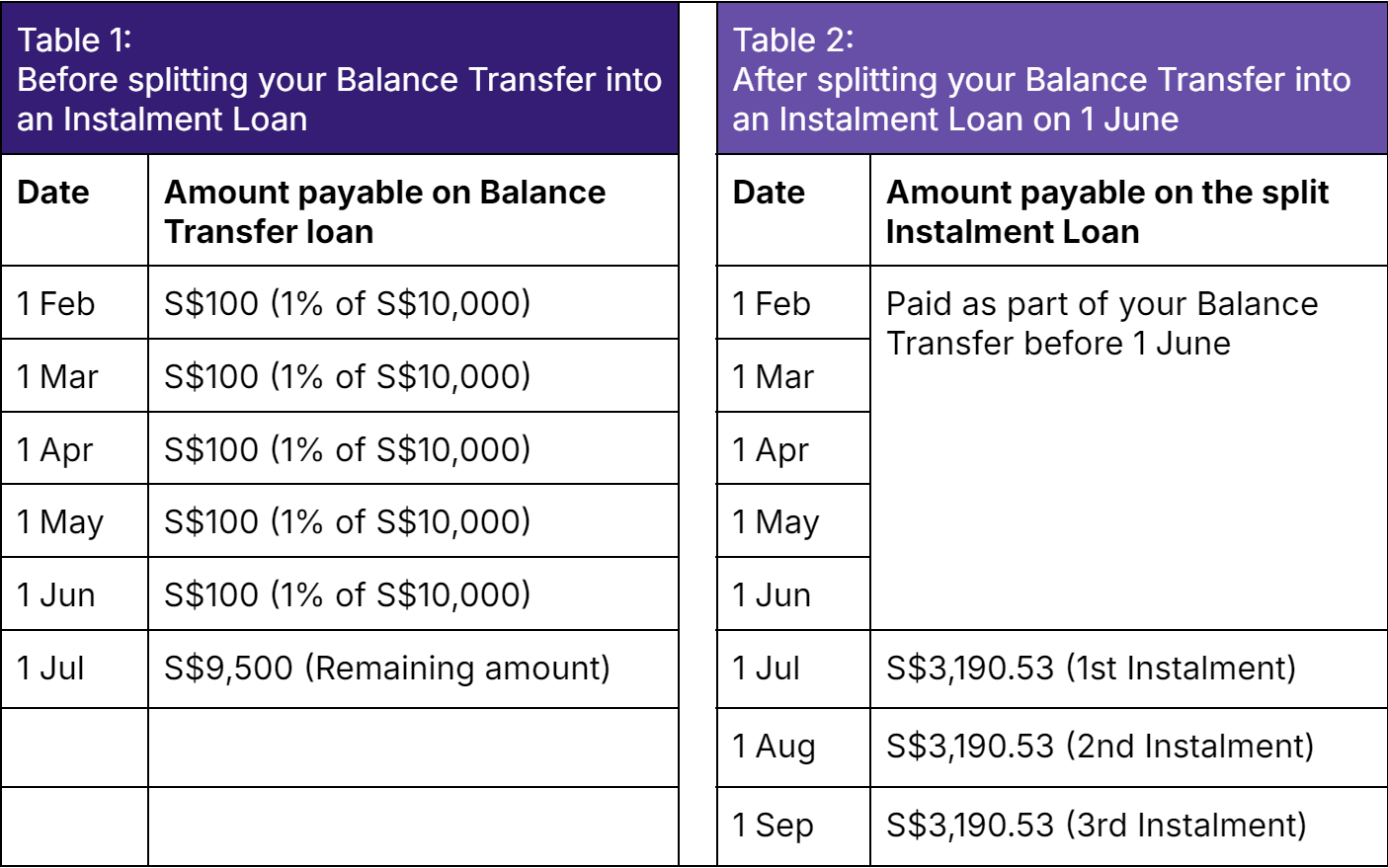Click 'Paid as part of your Balance Transfer' text
Image resolution: width=1388 pixels, height=868 pixels.
point(1102,323)
